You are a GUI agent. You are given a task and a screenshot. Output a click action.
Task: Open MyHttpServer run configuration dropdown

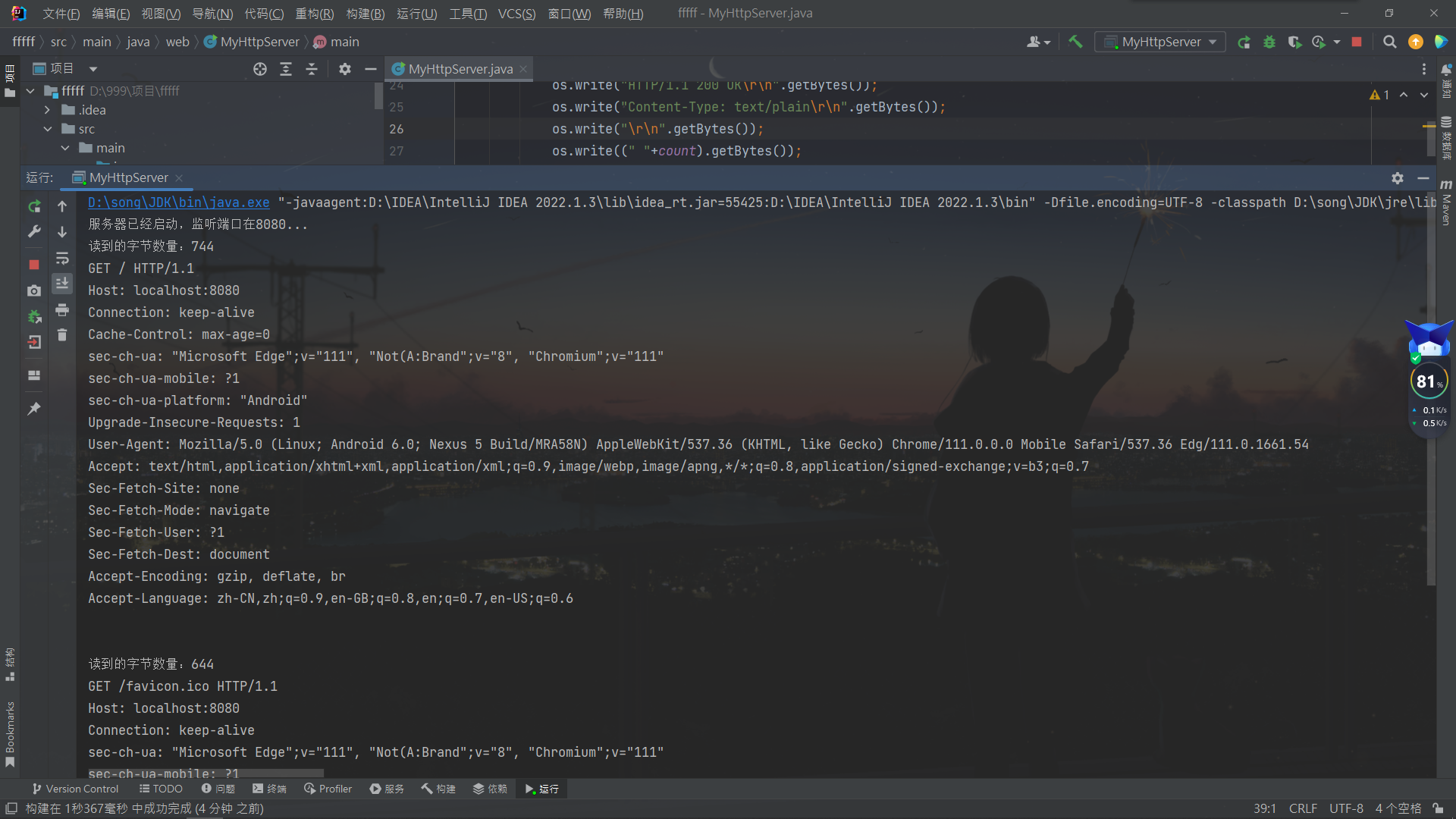[1160, 42]
